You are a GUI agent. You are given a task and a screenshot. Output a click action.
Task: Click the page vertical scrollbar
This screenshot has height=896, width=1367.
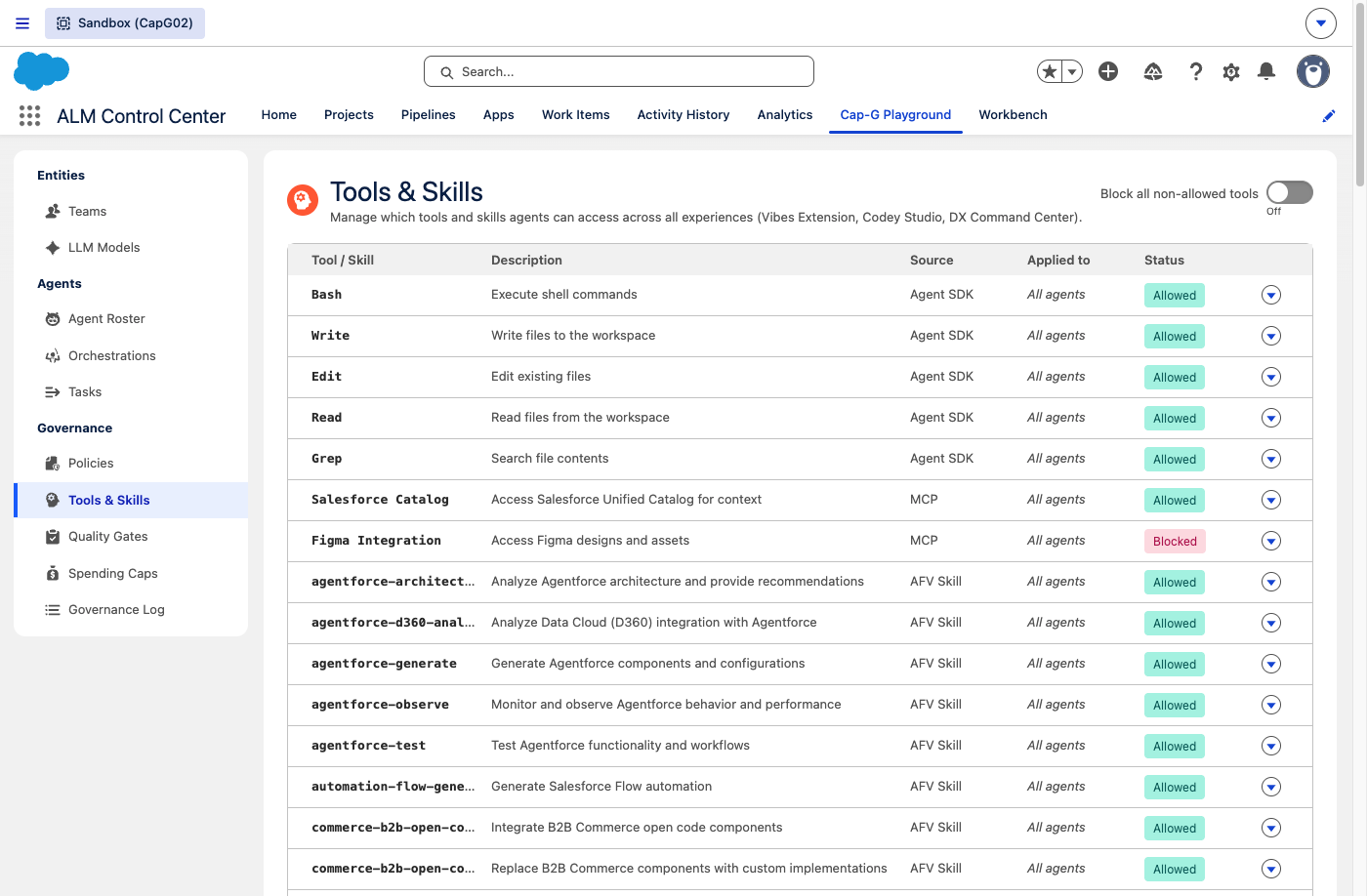pos(1360,96)
